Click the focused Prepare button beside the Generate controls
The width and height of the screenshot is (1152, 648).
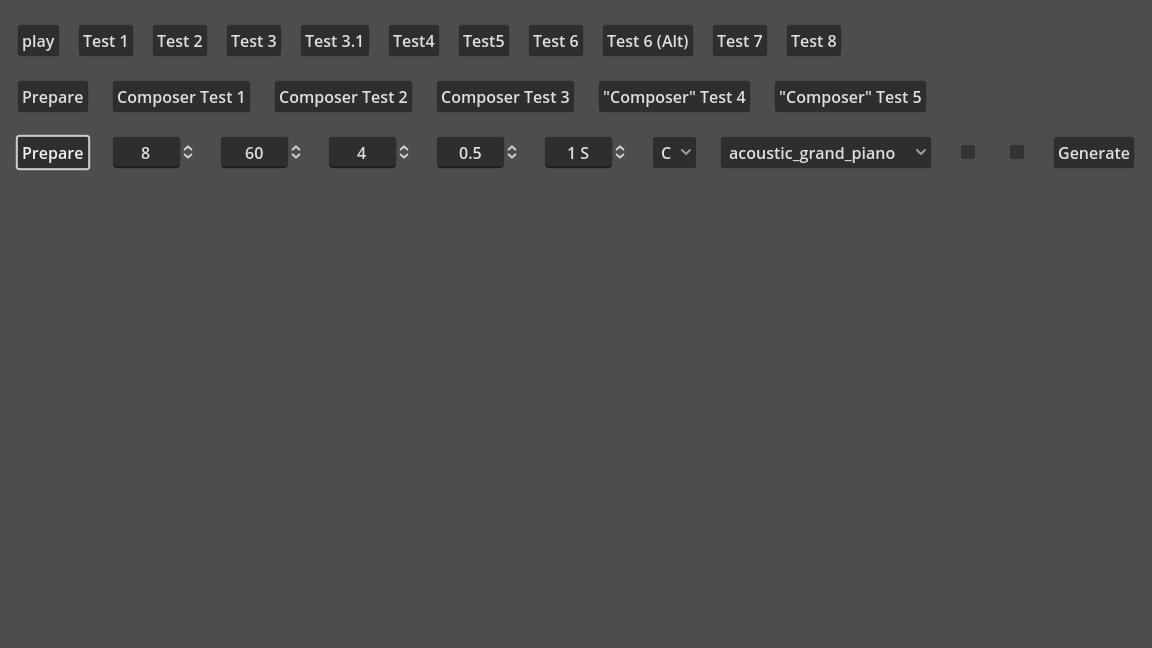point(53,153)
